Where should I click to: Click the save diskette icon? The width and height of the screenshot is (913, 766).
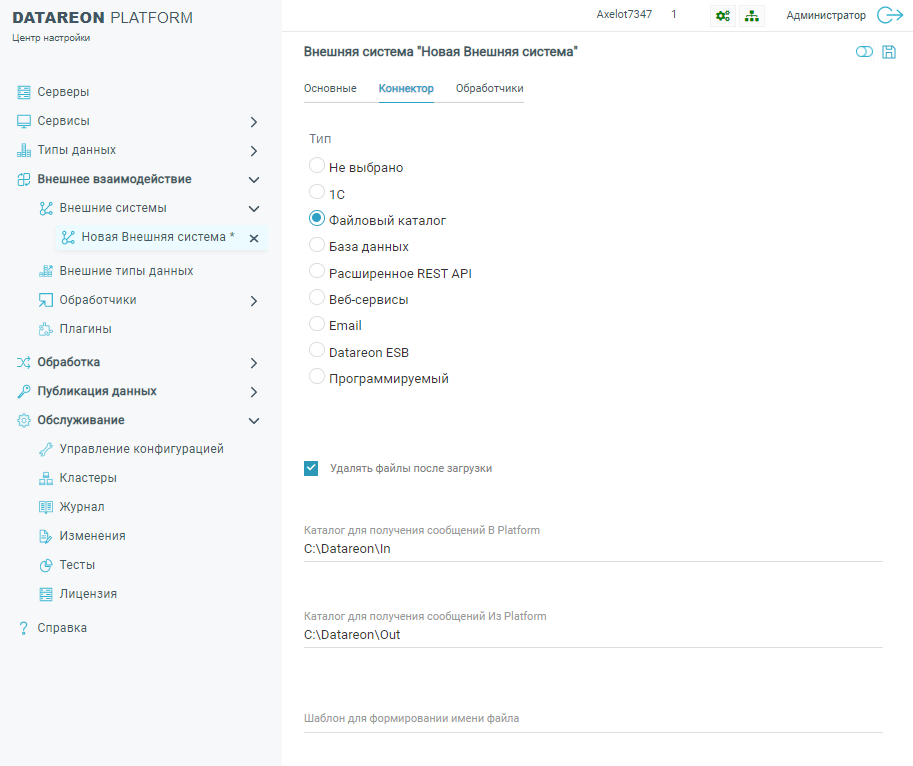888,52
